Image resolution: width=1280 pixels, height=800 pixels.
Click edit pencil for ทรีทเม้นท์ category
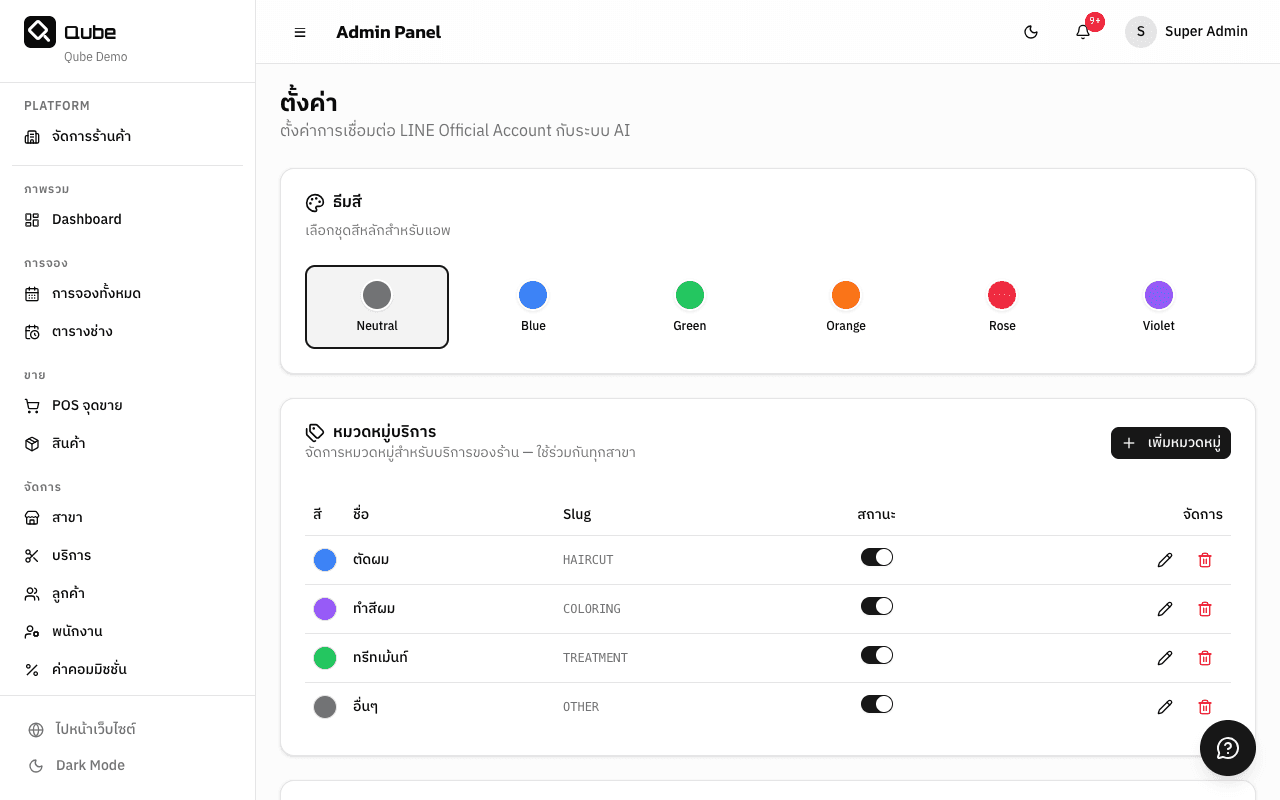point(1164,658)
